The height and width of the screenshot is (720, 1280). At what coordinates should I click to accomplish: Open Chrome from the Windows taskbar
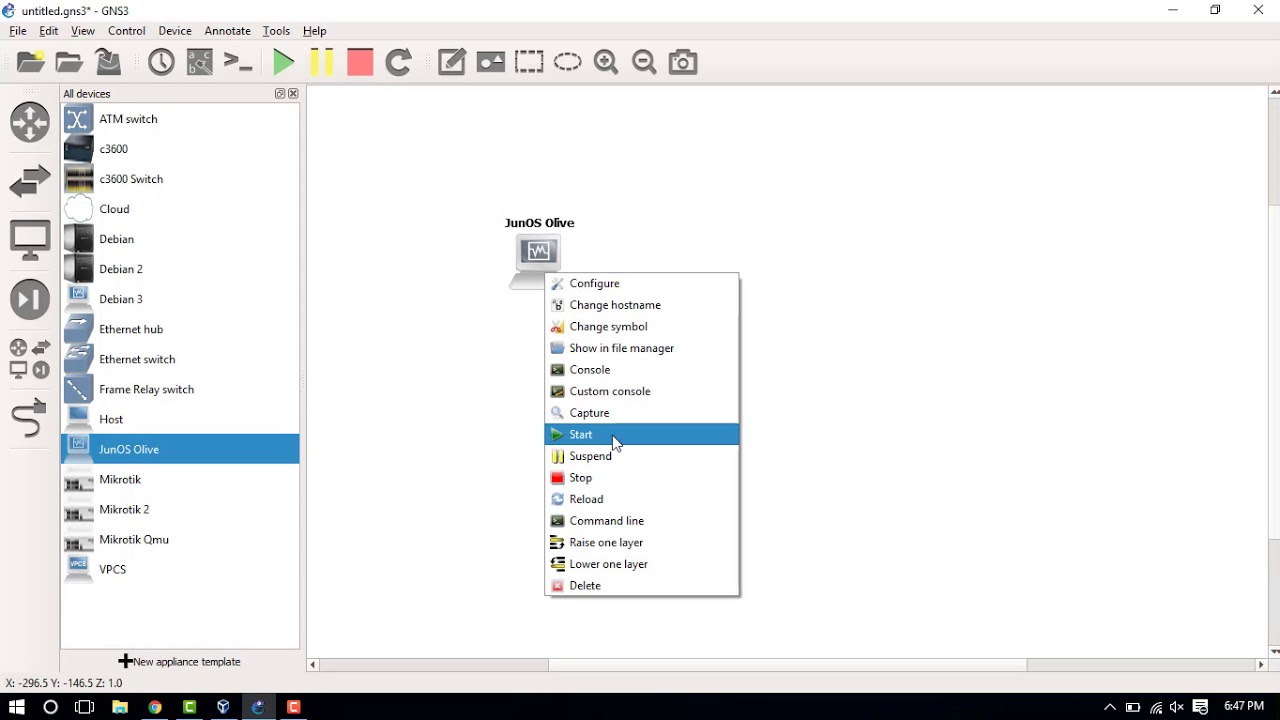pos(155,707)
